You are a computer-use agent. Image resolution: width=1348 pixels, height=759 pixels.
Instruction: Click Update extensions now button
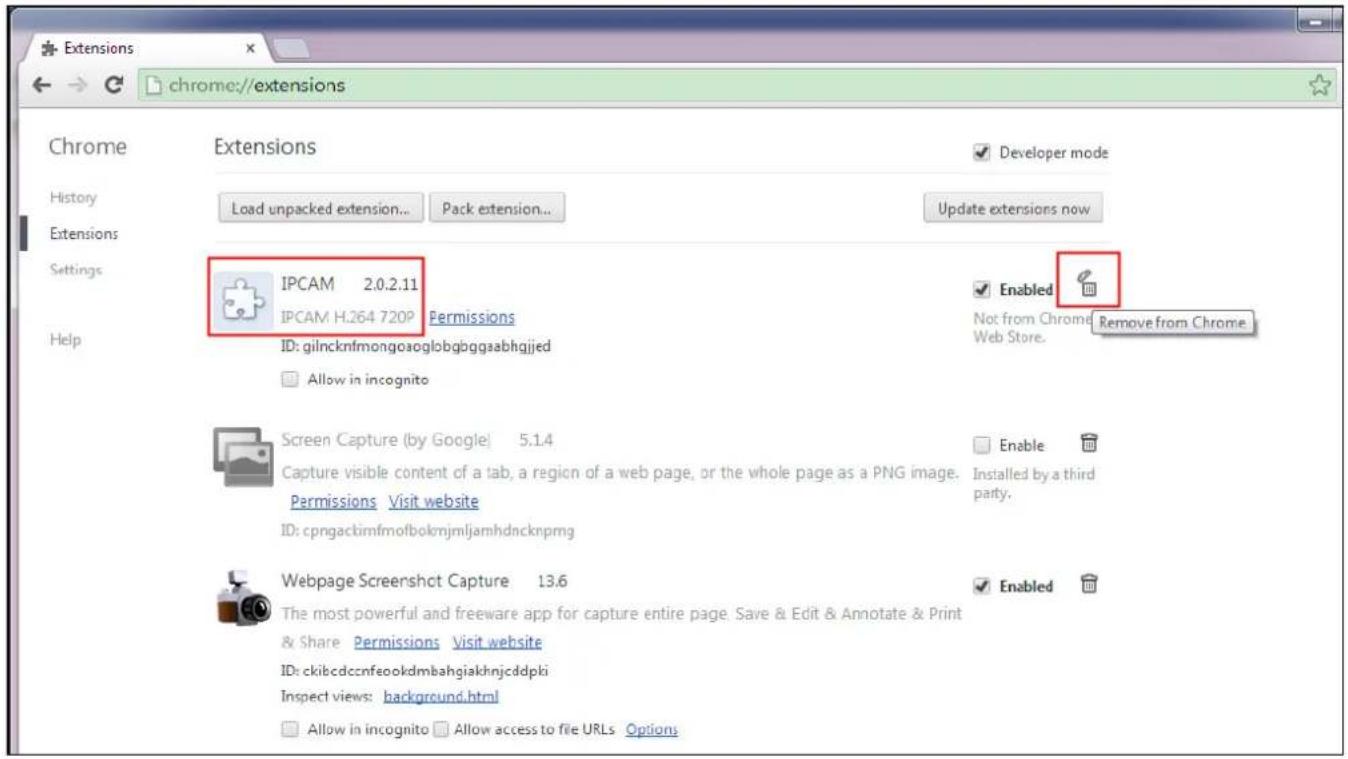pyautogui.click(x=1013, y=210)
